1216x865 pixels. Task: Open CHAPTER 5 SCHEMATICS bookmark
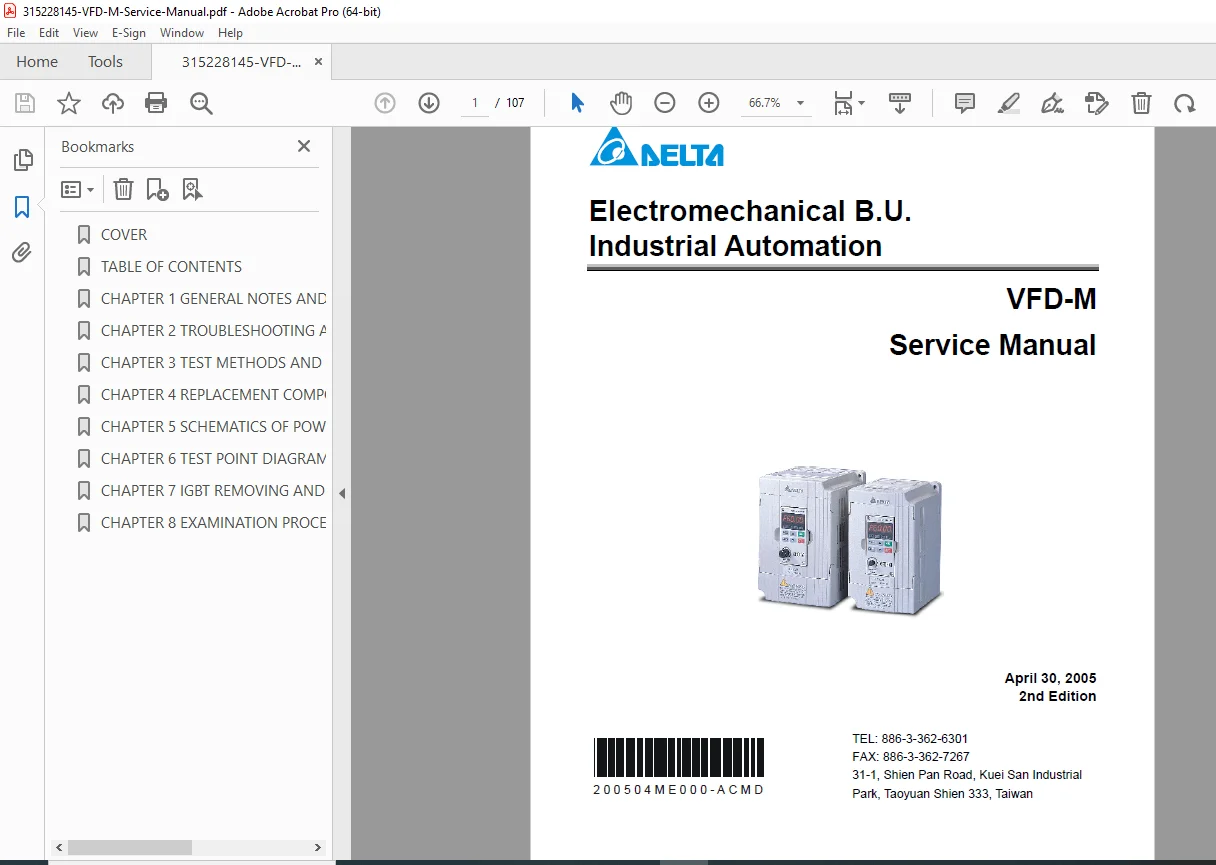[x=213, y=426]
